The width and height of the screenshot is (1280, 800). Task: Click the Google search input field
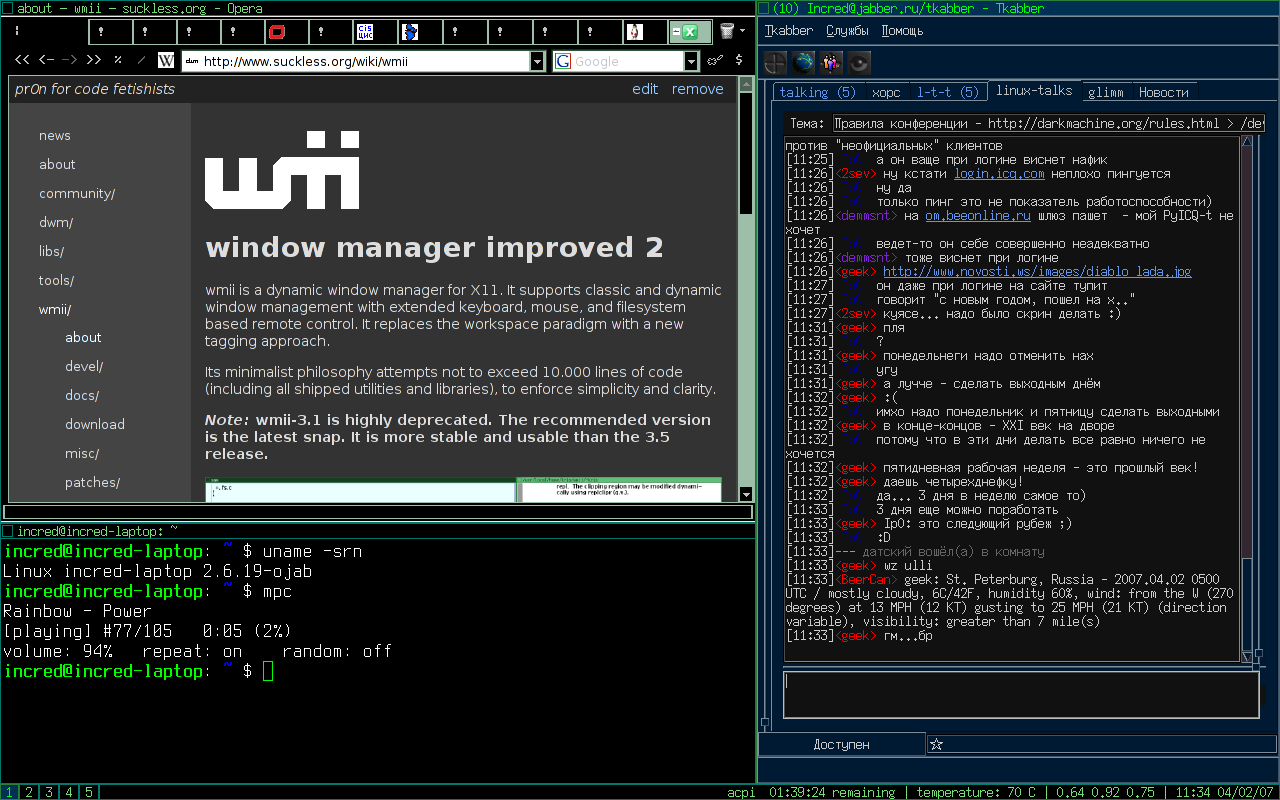pos(627,61)
